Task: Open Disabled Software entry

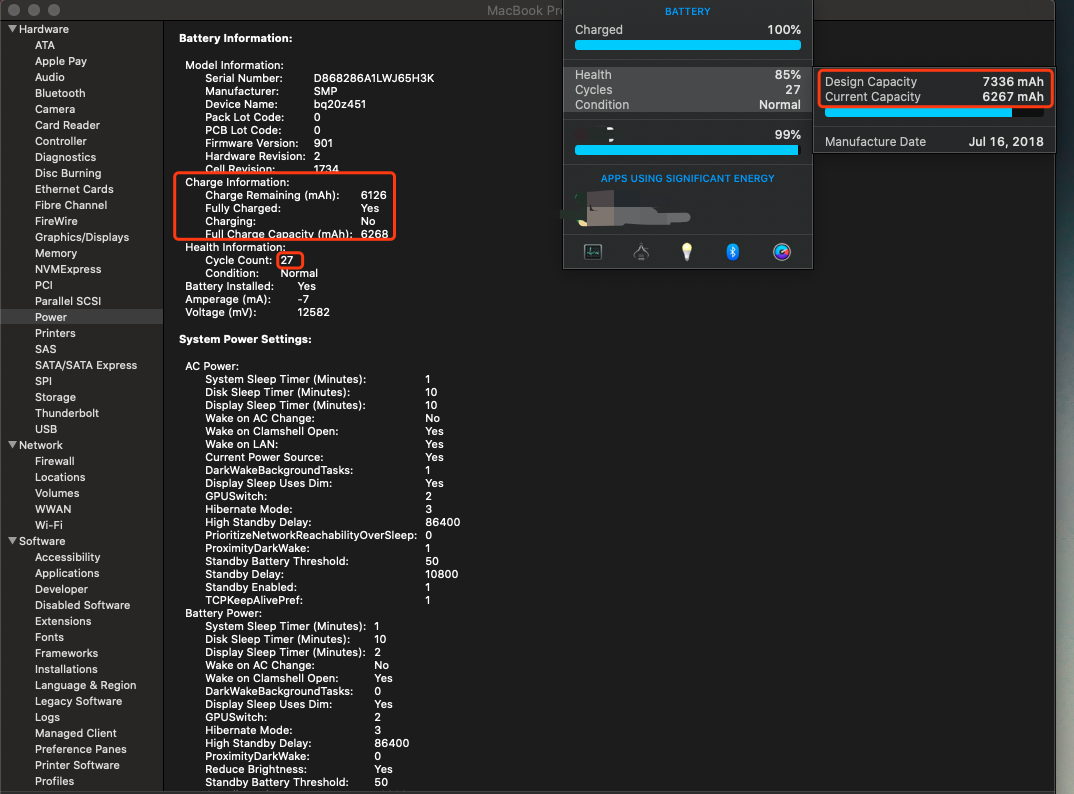Action: coord(82,605)
